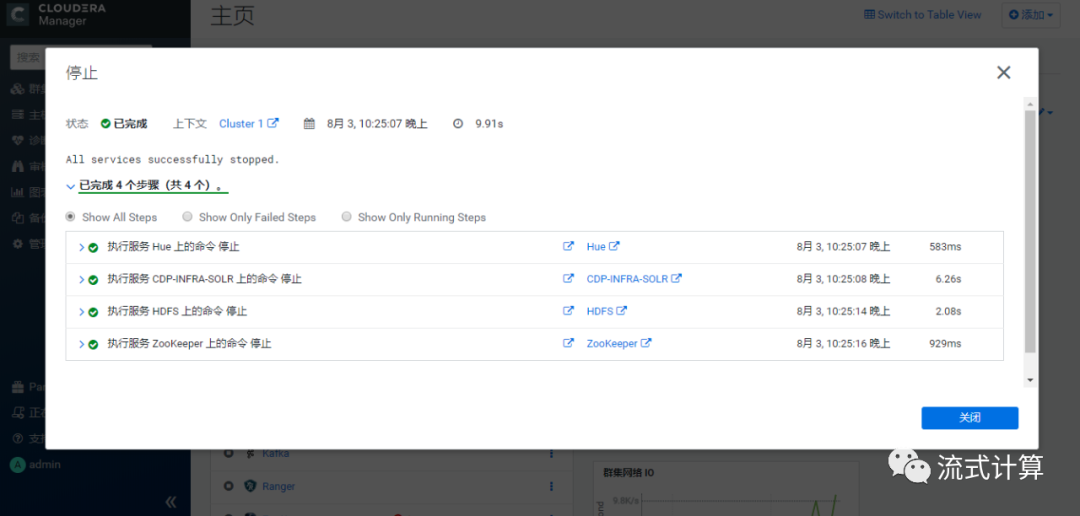This screenshot has height=516, width=1080.
Task: Open the Kafka row's three-dot actions menu
Action: coord(551,453)
